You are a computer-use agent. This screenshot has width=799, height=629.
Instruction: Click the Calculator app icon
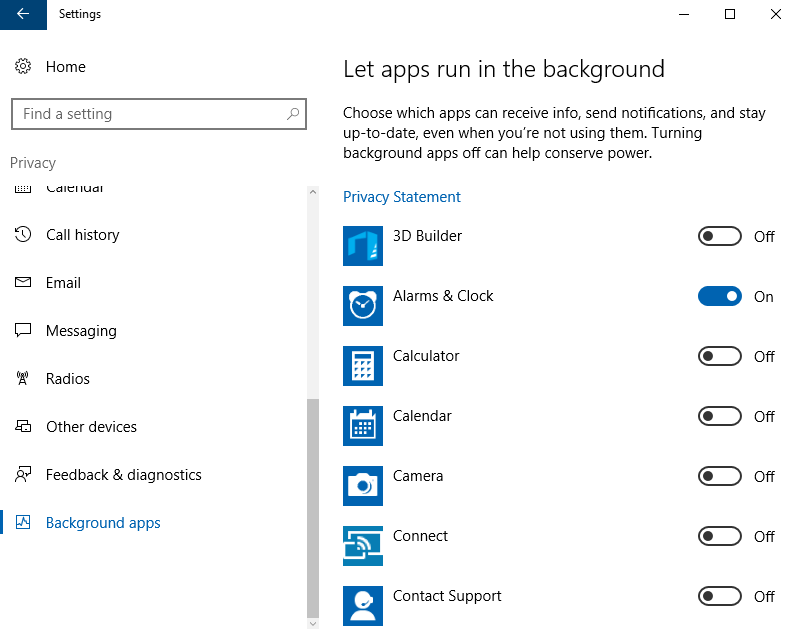pos(363,366)
